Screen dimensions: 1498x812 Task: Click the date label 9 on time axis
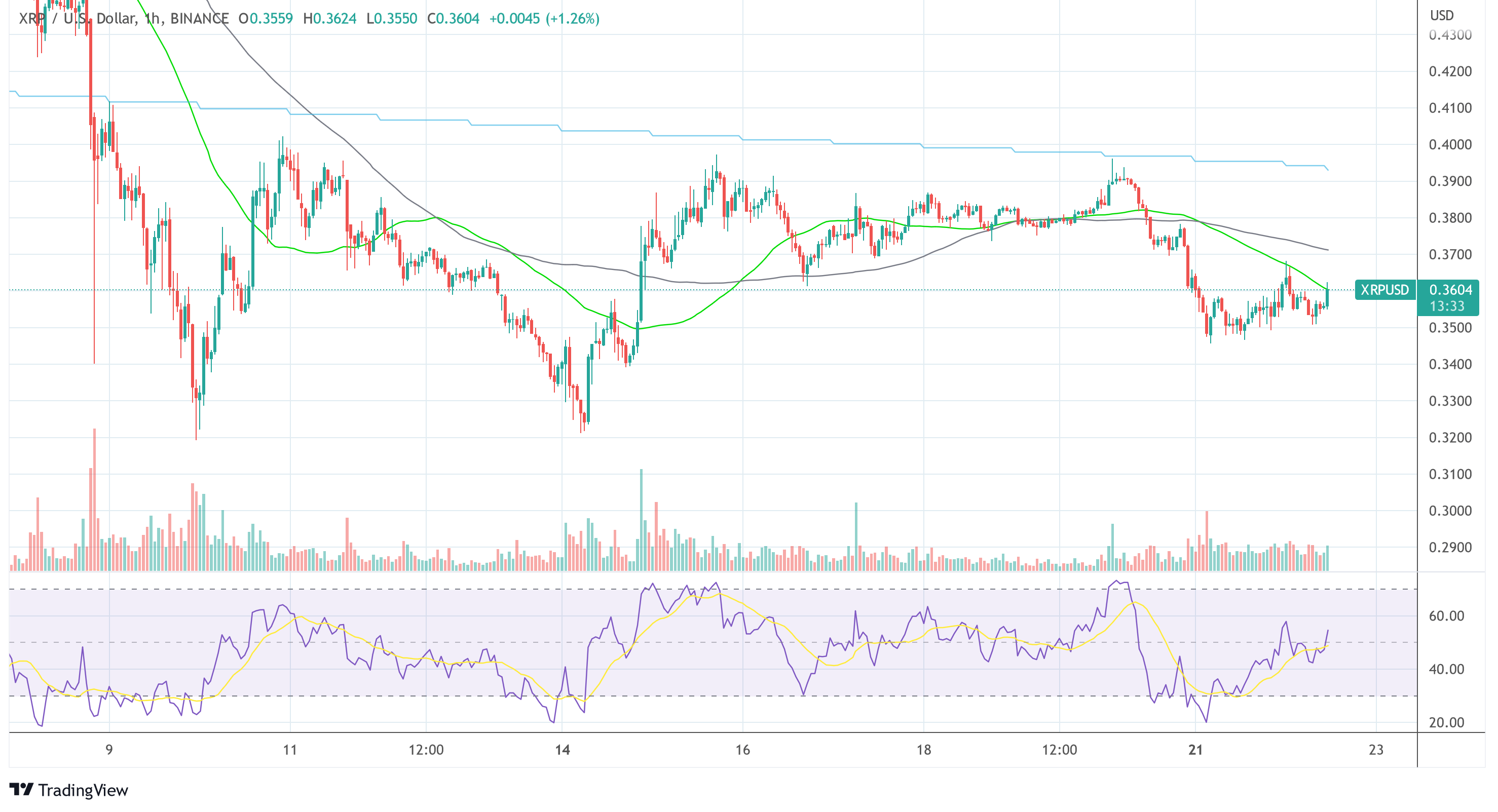point(109,750)
